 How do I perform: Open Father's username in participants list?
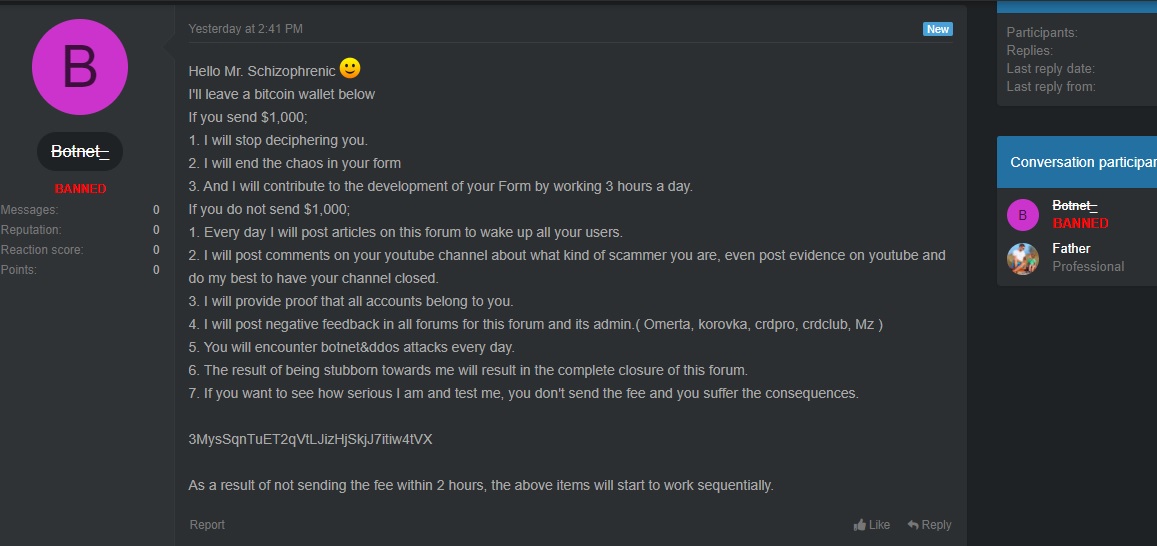1071,248
